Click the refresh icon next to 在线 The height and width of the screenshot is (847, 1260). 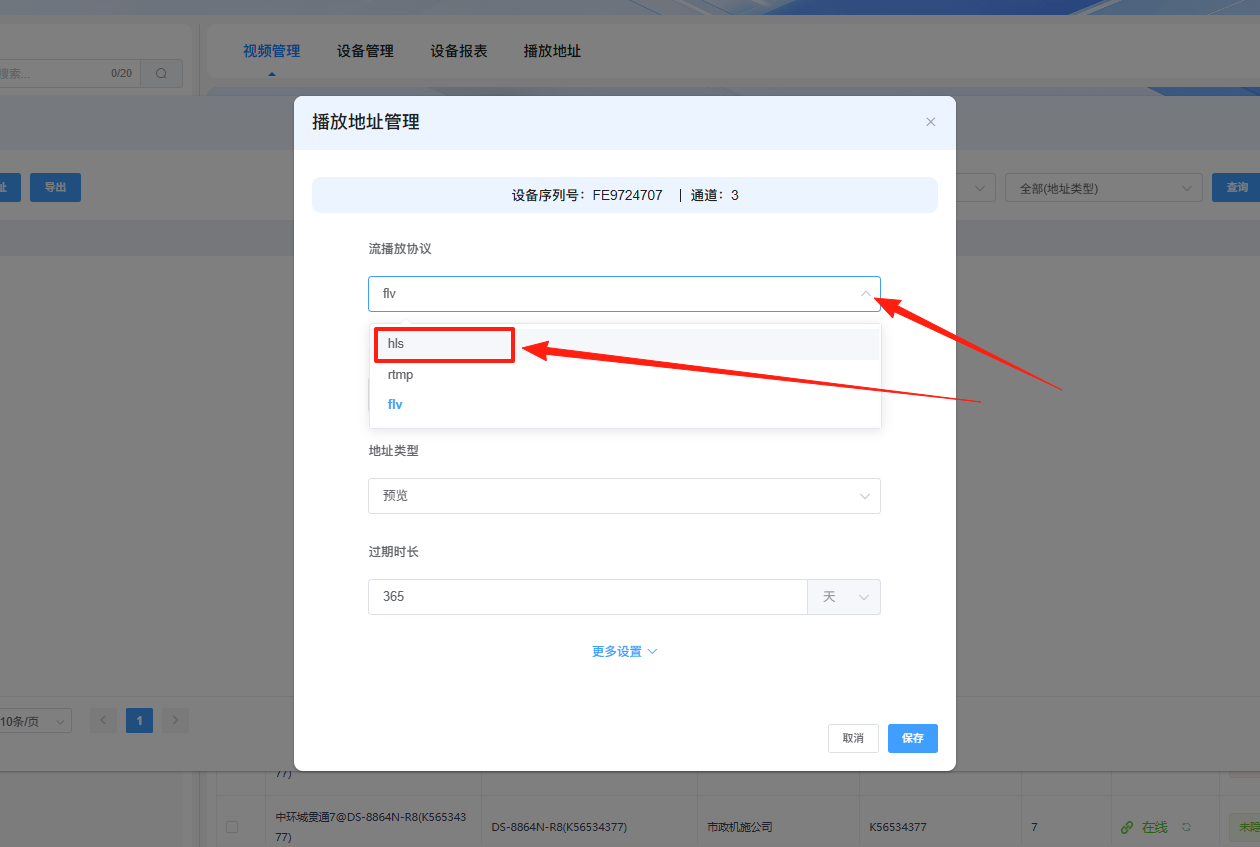(1186, 827)
